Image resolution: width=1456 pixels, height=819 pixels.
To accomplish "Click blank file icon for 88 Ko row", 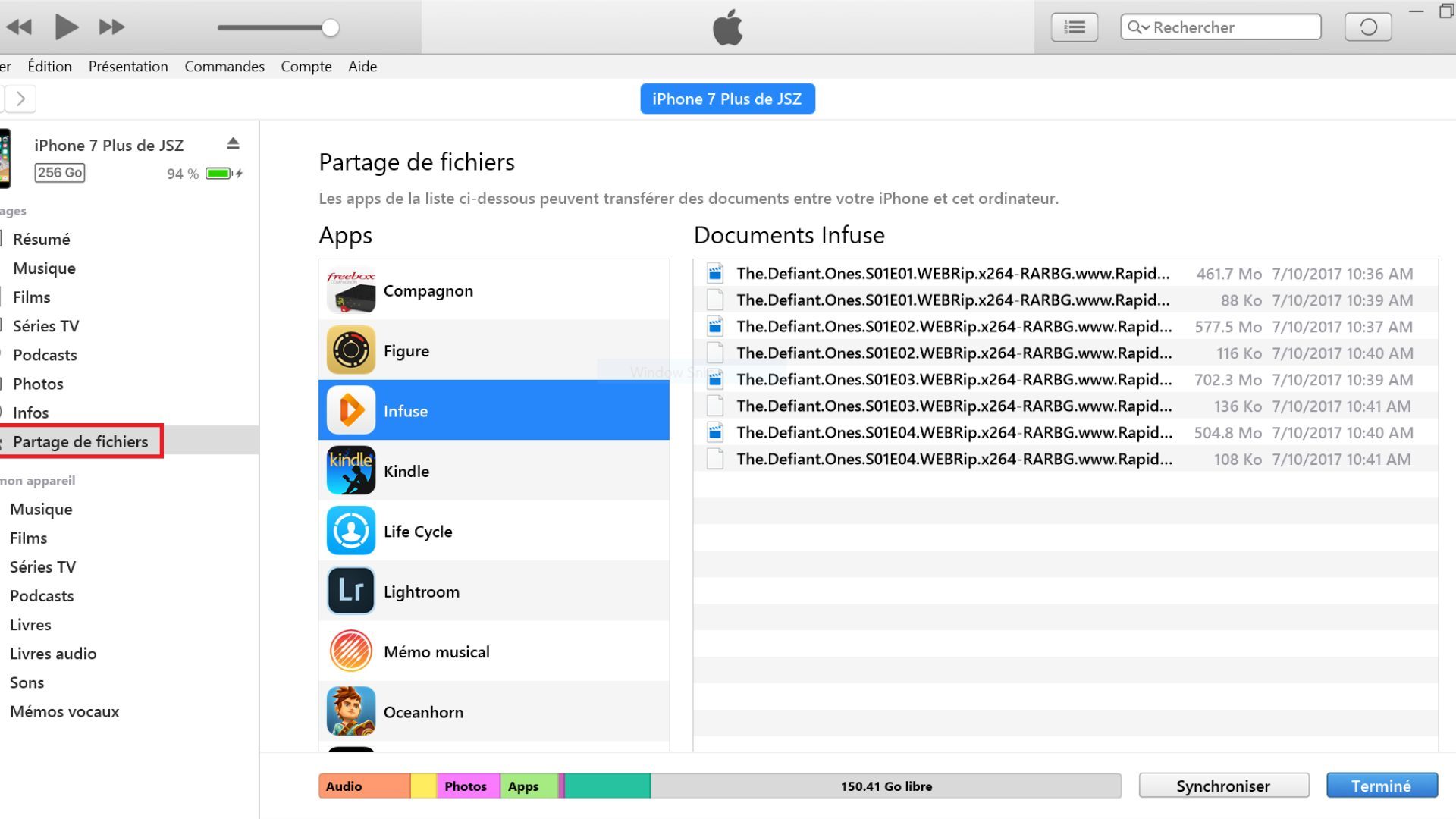I will point(714,300).
